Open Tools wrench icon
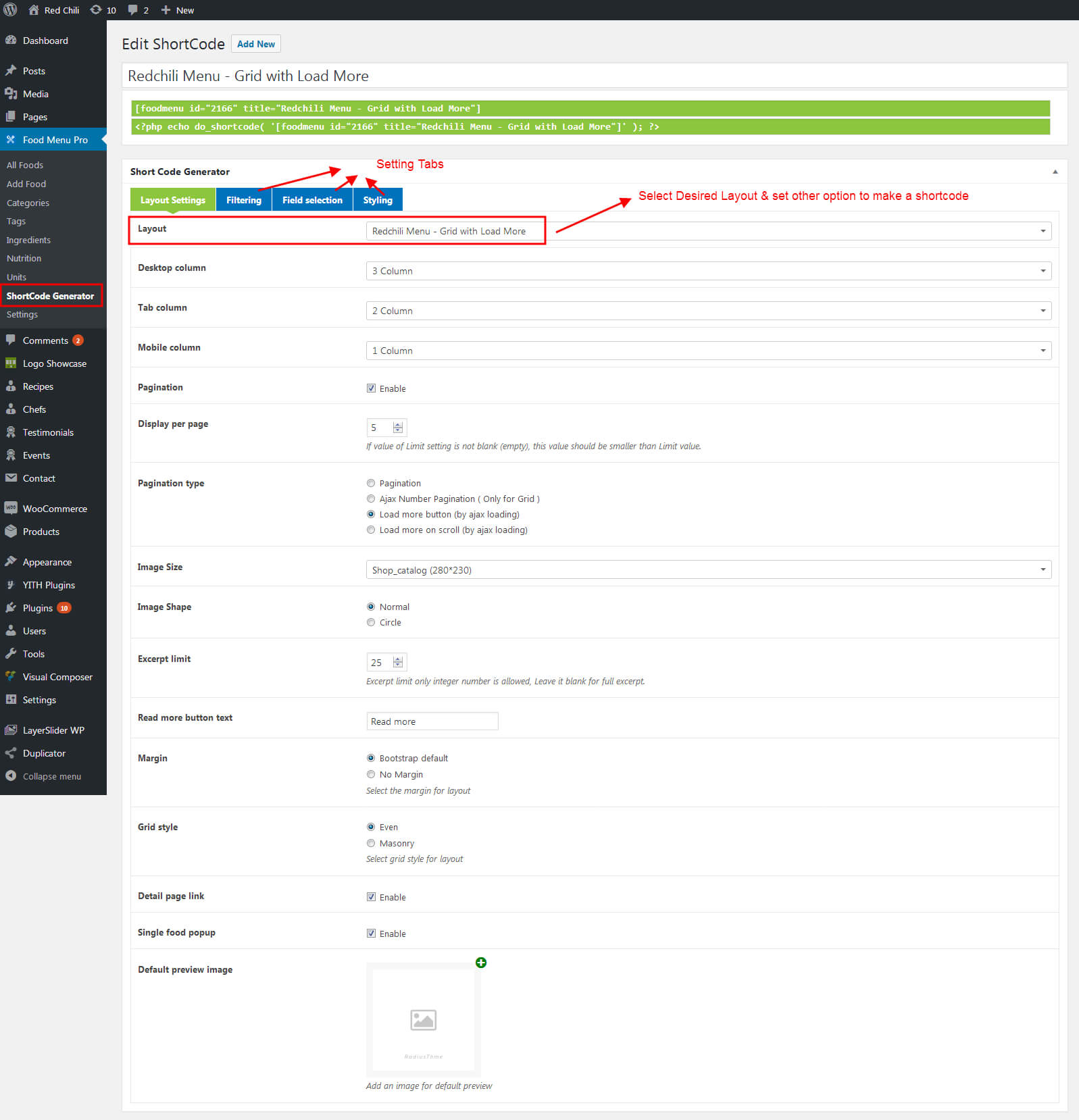Viewport: 1079px width, 1120px height. coord(11,654)
